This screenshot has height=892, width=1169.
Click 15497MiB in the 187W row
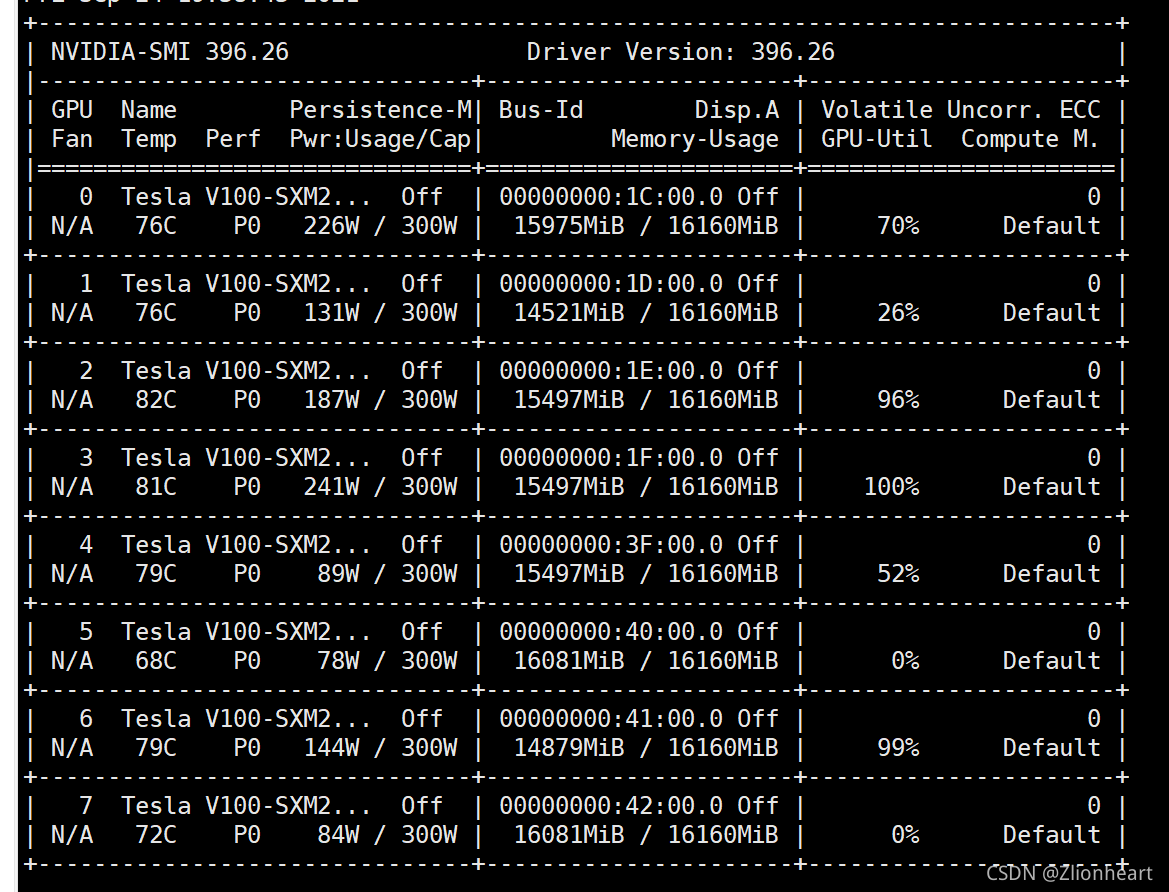coord(569,400)
